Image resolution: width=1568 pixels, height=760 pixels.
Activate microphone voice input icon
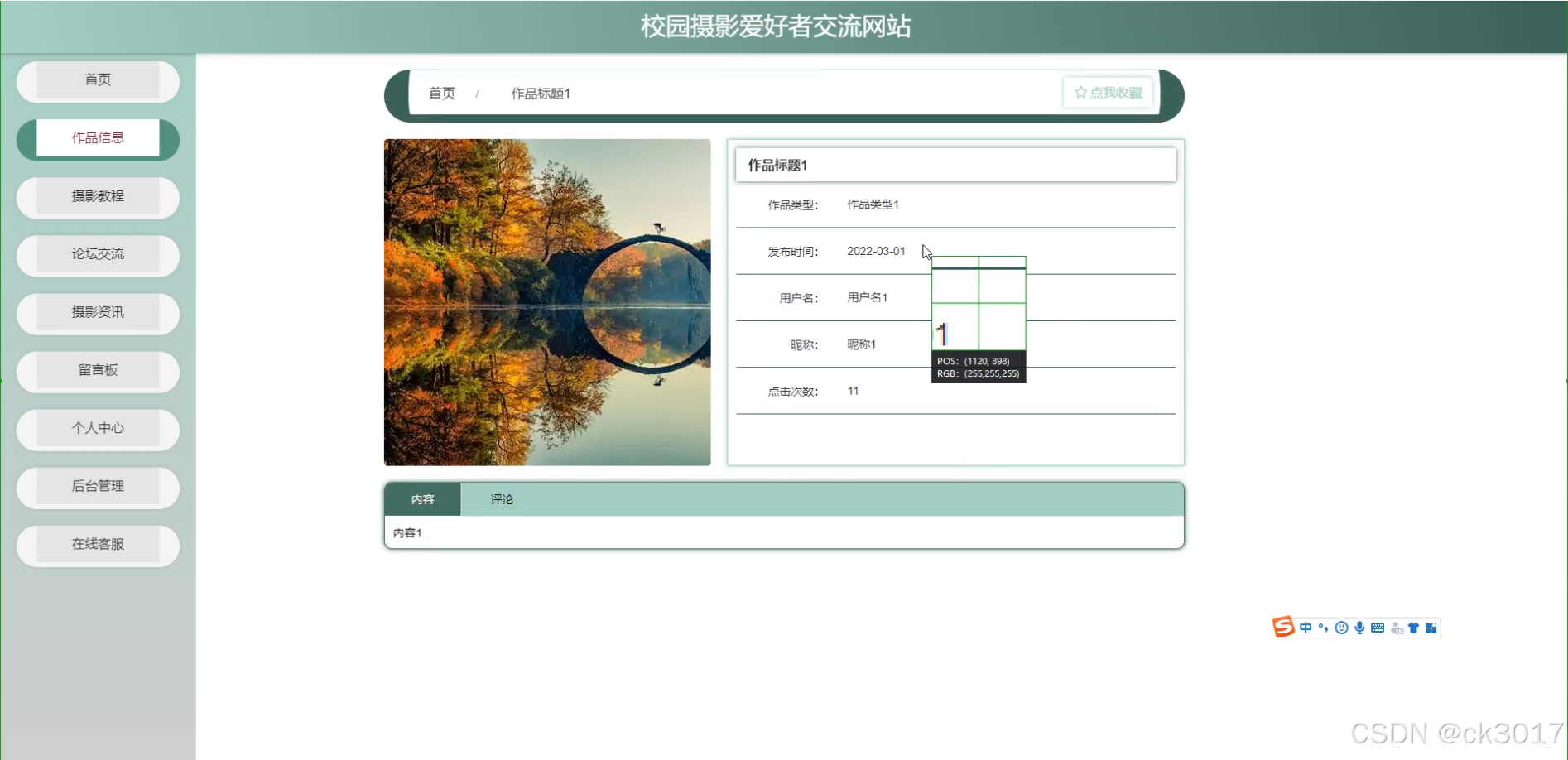click(x=1359, y=628)
